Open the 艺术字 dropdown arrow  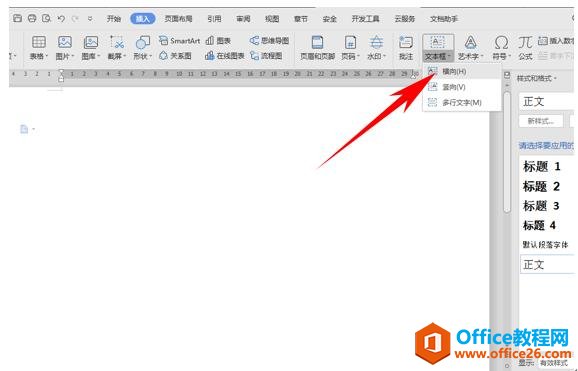point(481,56)
